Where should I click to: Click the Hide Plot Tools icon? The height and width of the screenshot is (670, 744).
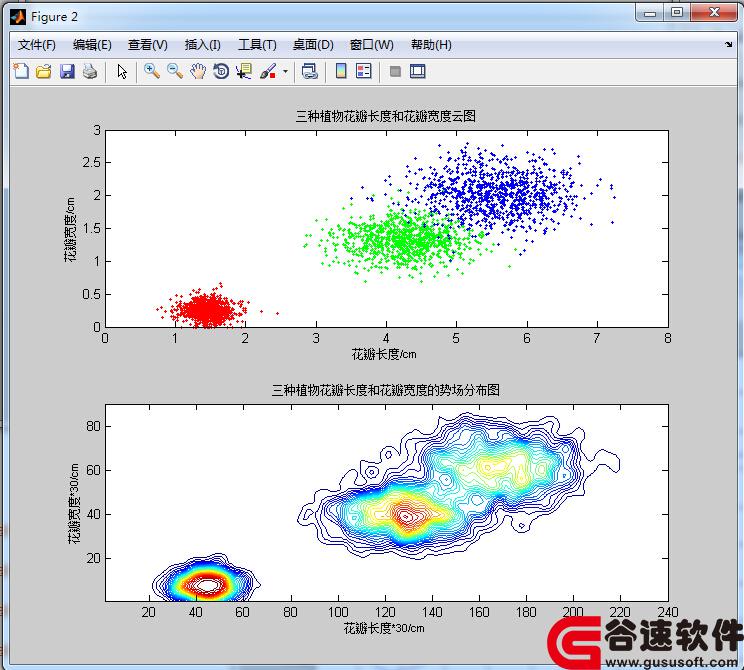point(395,72)
